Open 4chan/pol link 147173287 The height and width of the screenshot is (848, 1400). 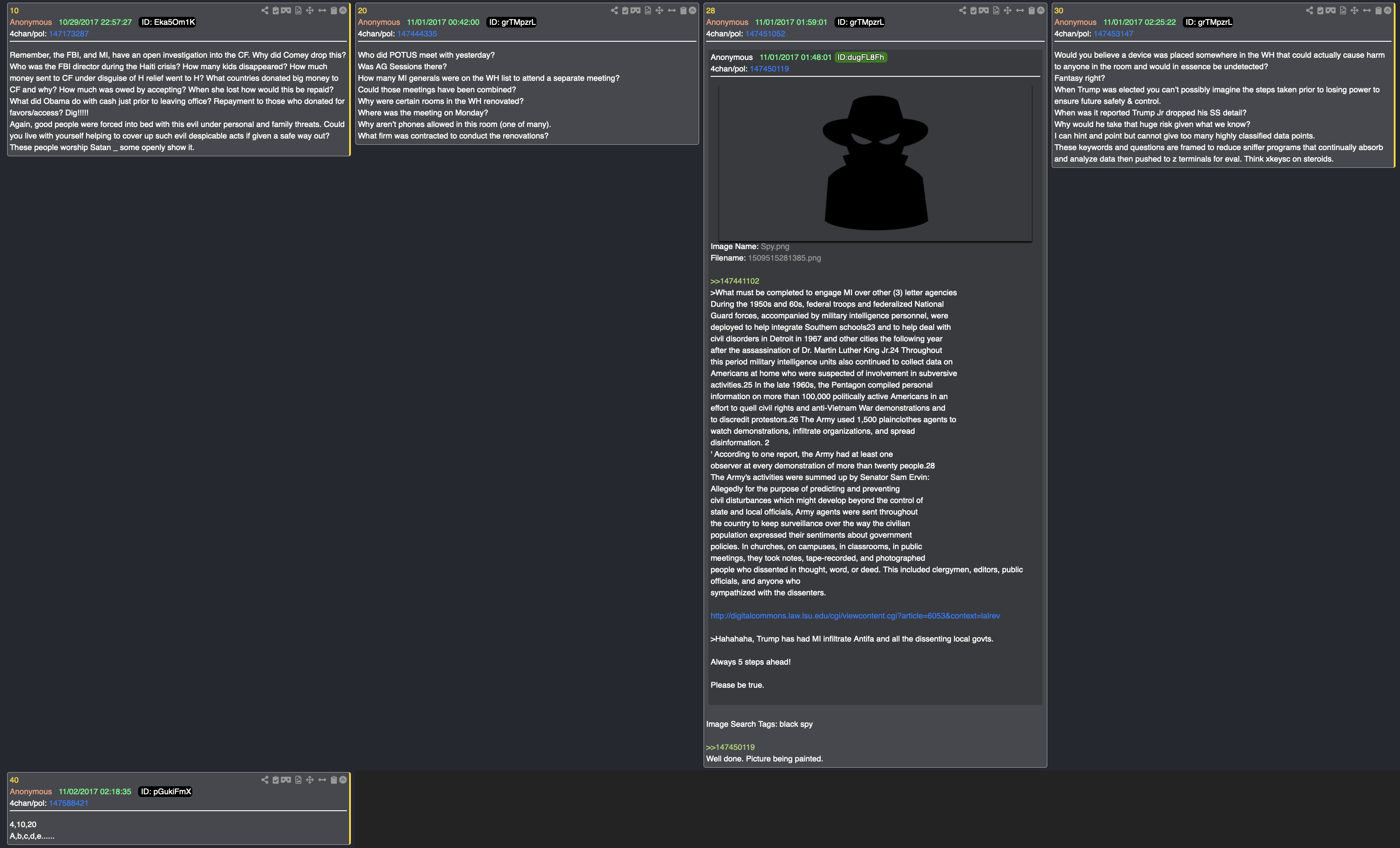click(x=69, y=33)
